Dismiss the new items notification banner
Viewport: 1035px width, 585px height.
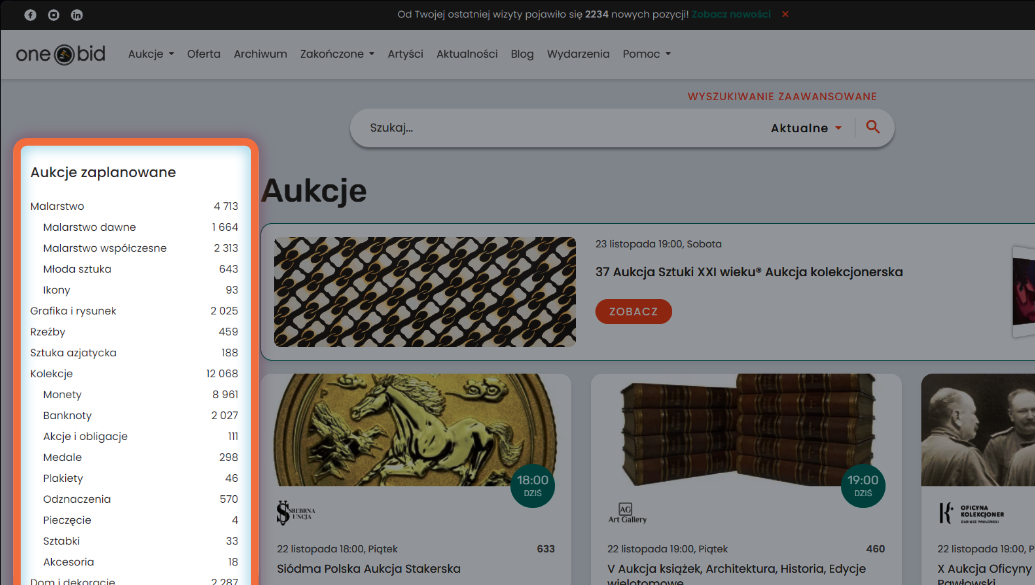pos(785,14)
